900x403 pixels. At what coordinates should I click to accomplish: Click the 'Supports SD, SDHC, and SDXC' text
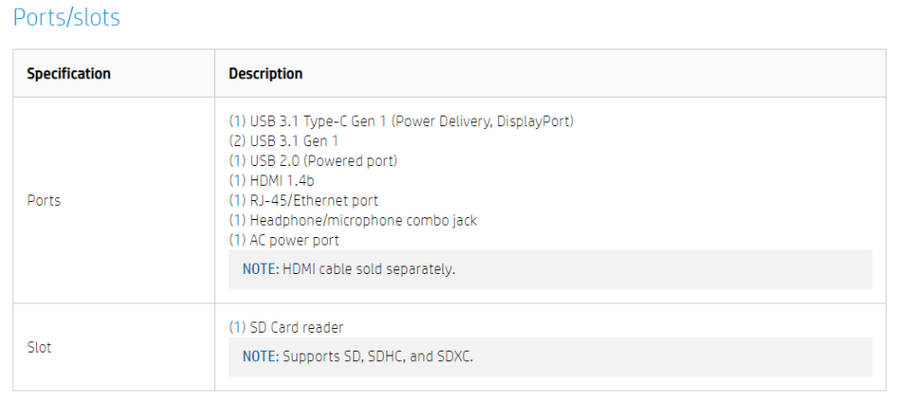[377, 356]
